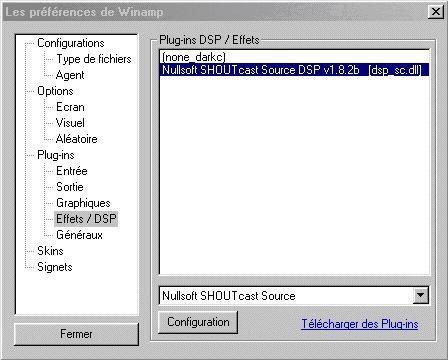Open the Nullsoft SHOUTcast Source dropdown arrow
Screen dimensions: 448x360
[420, 295]
